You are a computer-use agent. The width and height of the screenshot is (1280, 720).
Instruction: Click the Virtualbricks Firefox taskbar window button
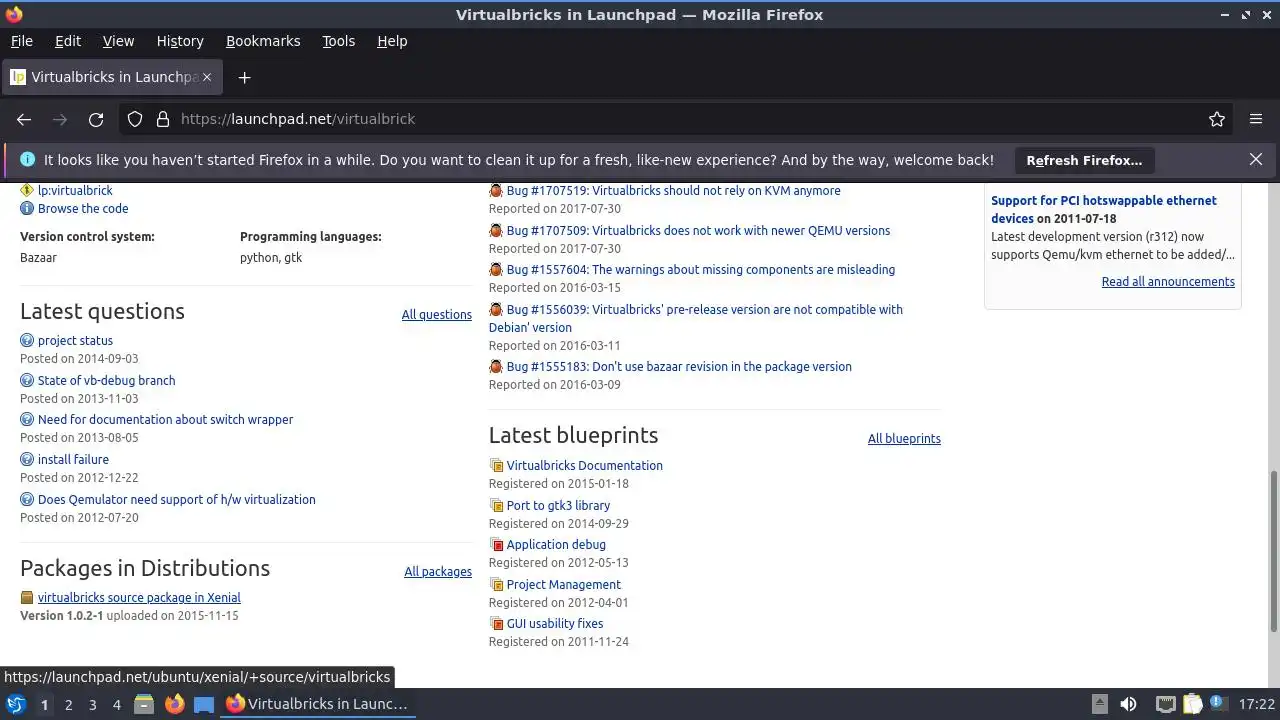(x=318, y=704)
